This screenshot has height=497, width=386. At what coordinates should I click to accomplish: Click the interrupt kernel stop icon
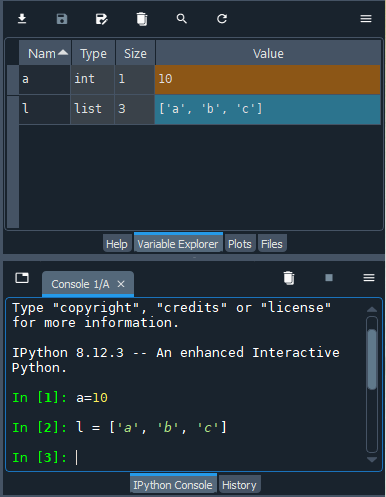(x=329, y=278)
